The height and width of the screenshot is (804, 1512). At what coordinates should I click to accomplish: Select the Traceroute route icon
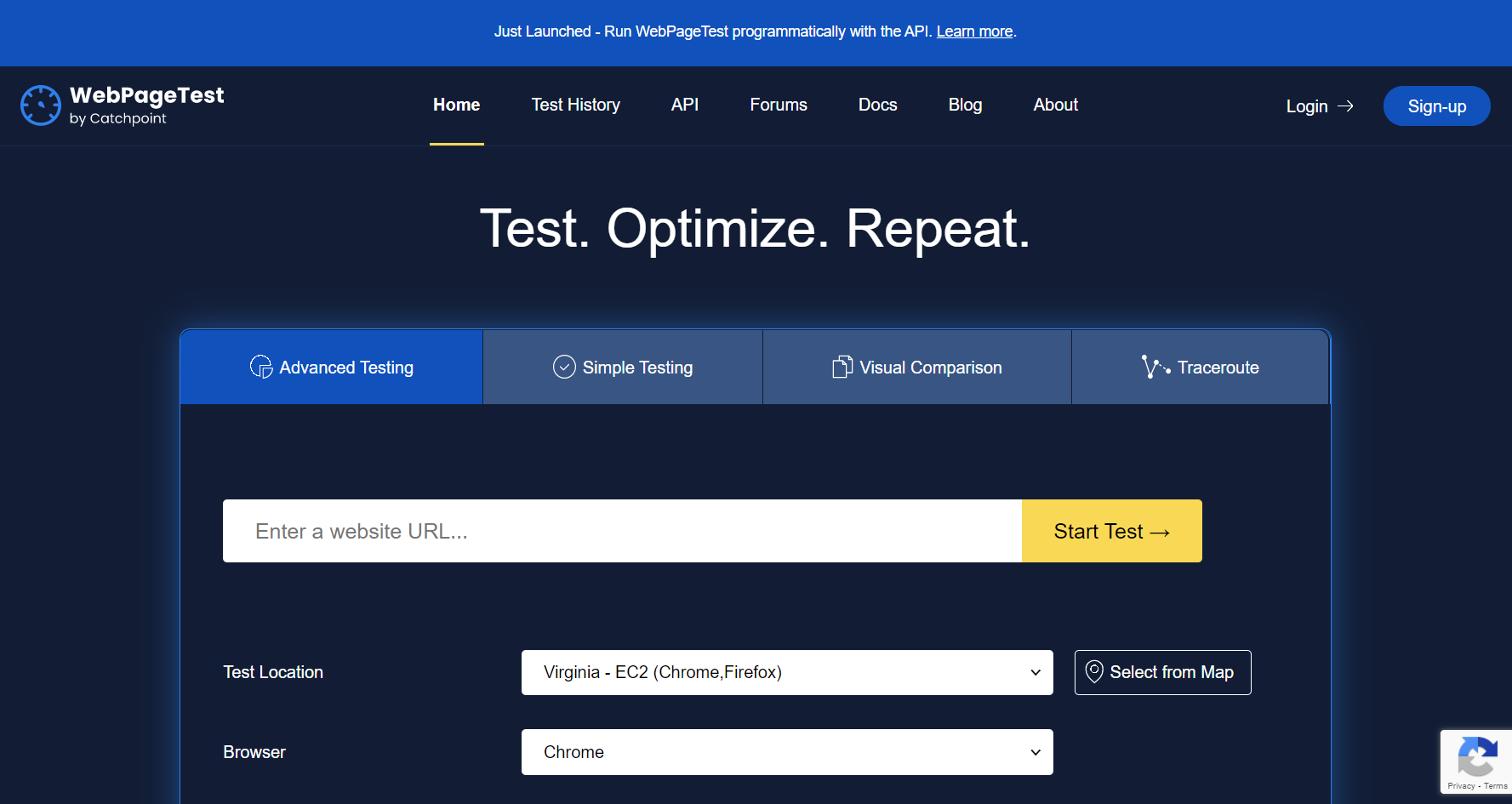coord(1155,367)
